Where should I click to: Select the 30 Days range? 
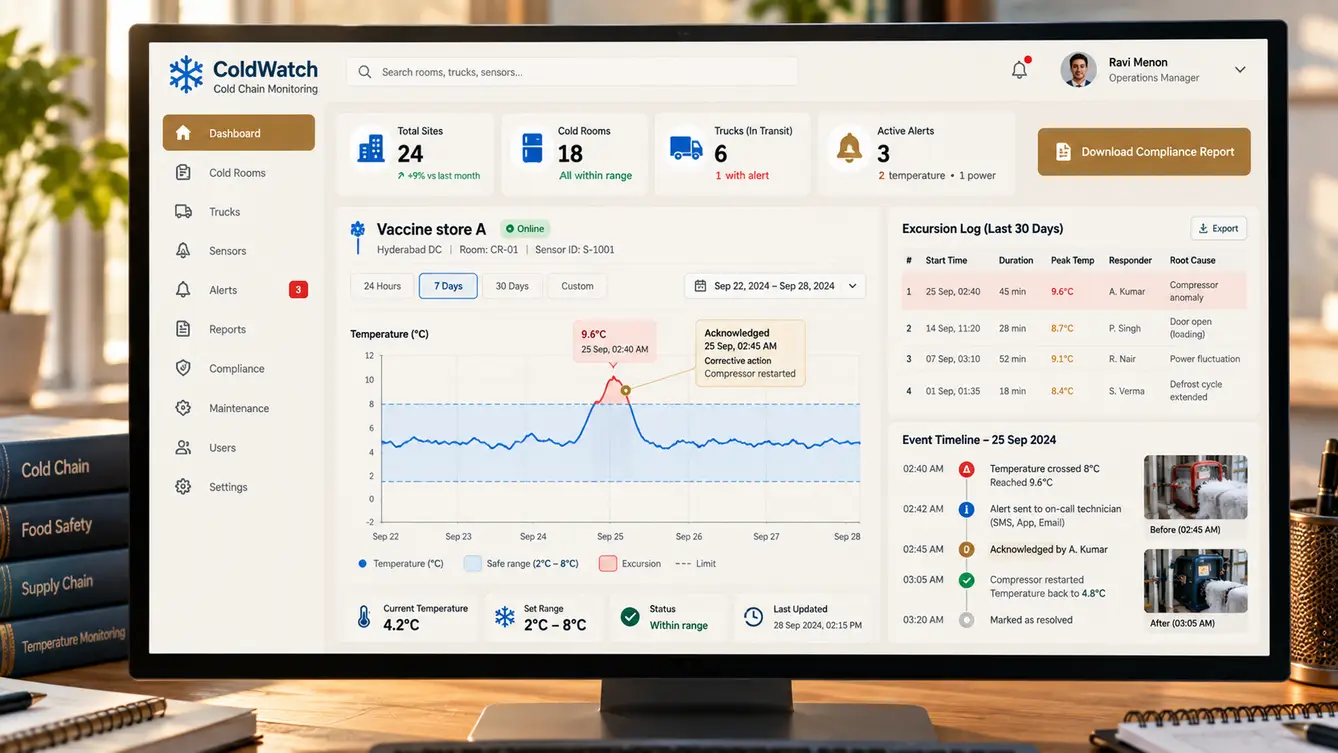(x=512, y=286)
